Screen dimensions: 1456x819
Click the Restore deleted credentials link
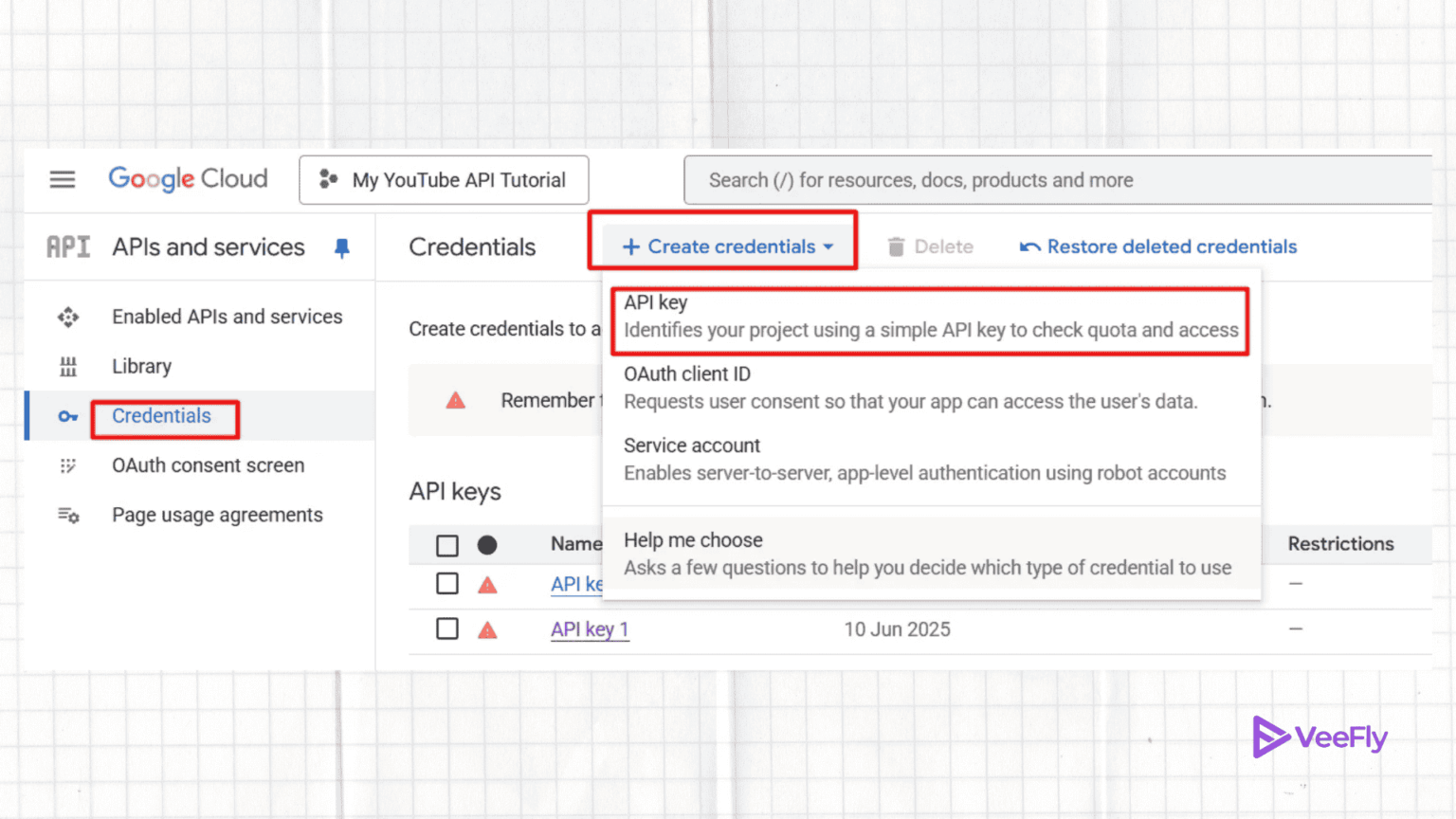pos(1172,246)
